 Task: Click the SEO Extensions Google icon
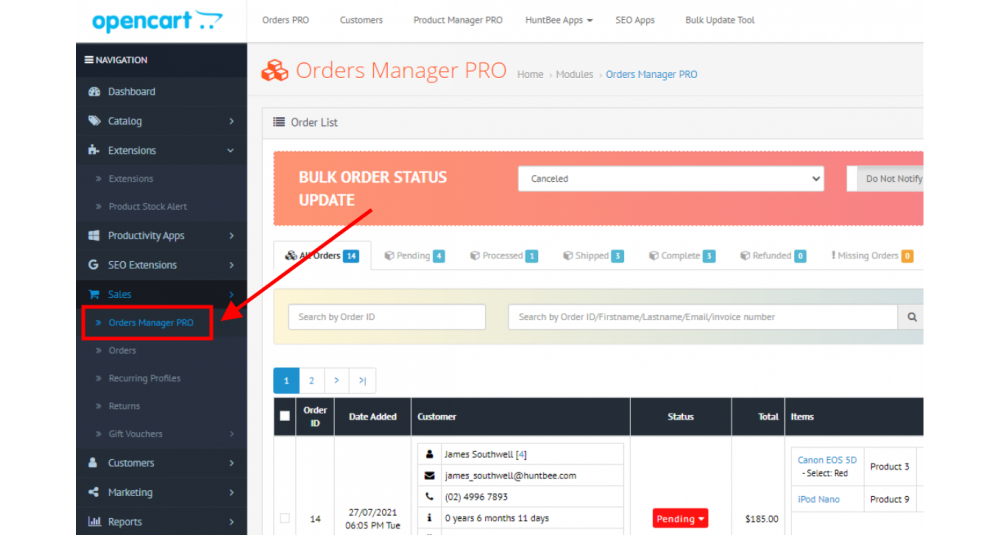click(94, 265)
